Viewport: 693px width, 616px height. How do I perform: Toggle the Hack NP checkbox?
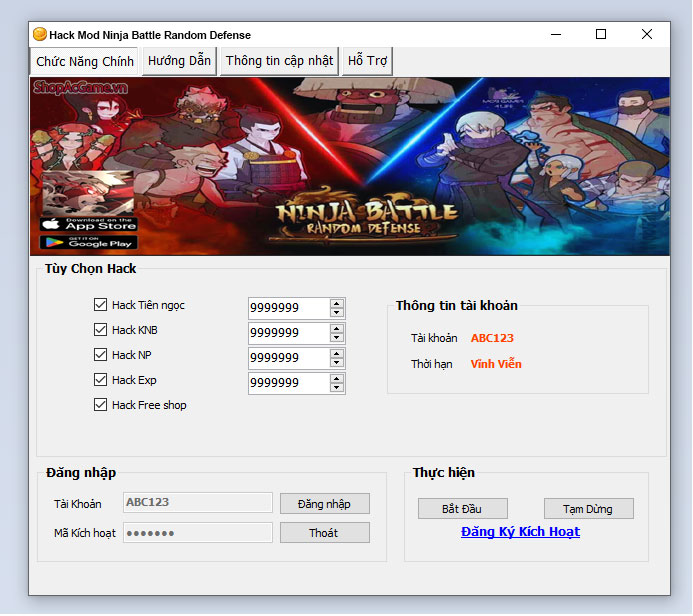100,355
